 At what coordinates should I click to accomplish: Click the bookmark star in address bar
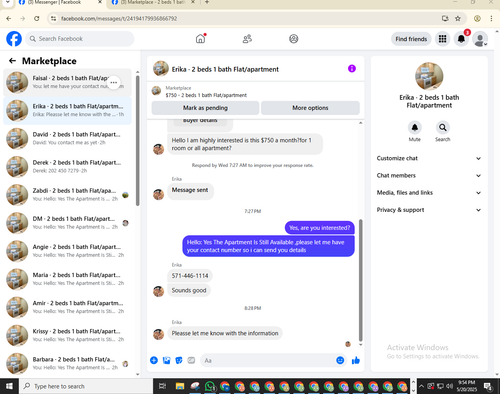[x=458, y=19]
